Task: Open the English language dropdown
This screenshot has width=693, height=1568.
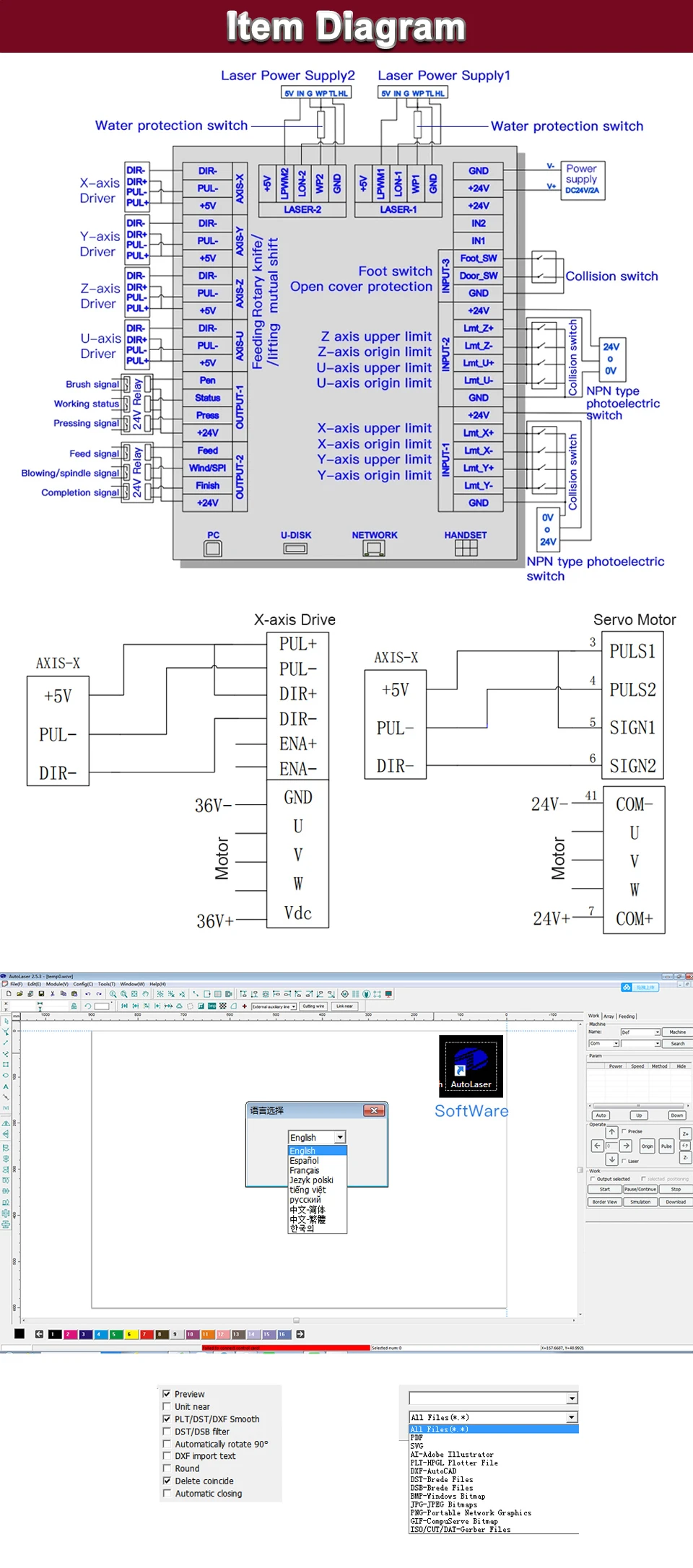Action: coord(317,1137)
